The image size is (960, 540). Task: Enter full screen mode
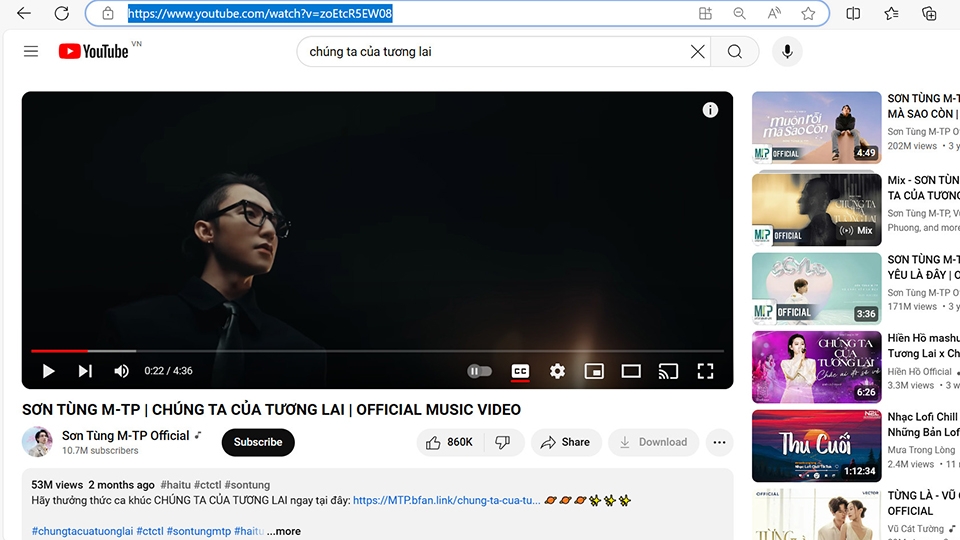coord(705,371)
